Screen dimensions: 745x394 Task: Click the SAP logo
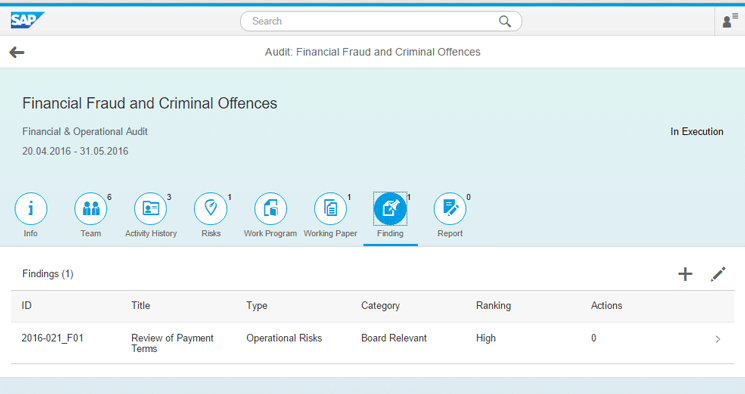tap(27, 20)
